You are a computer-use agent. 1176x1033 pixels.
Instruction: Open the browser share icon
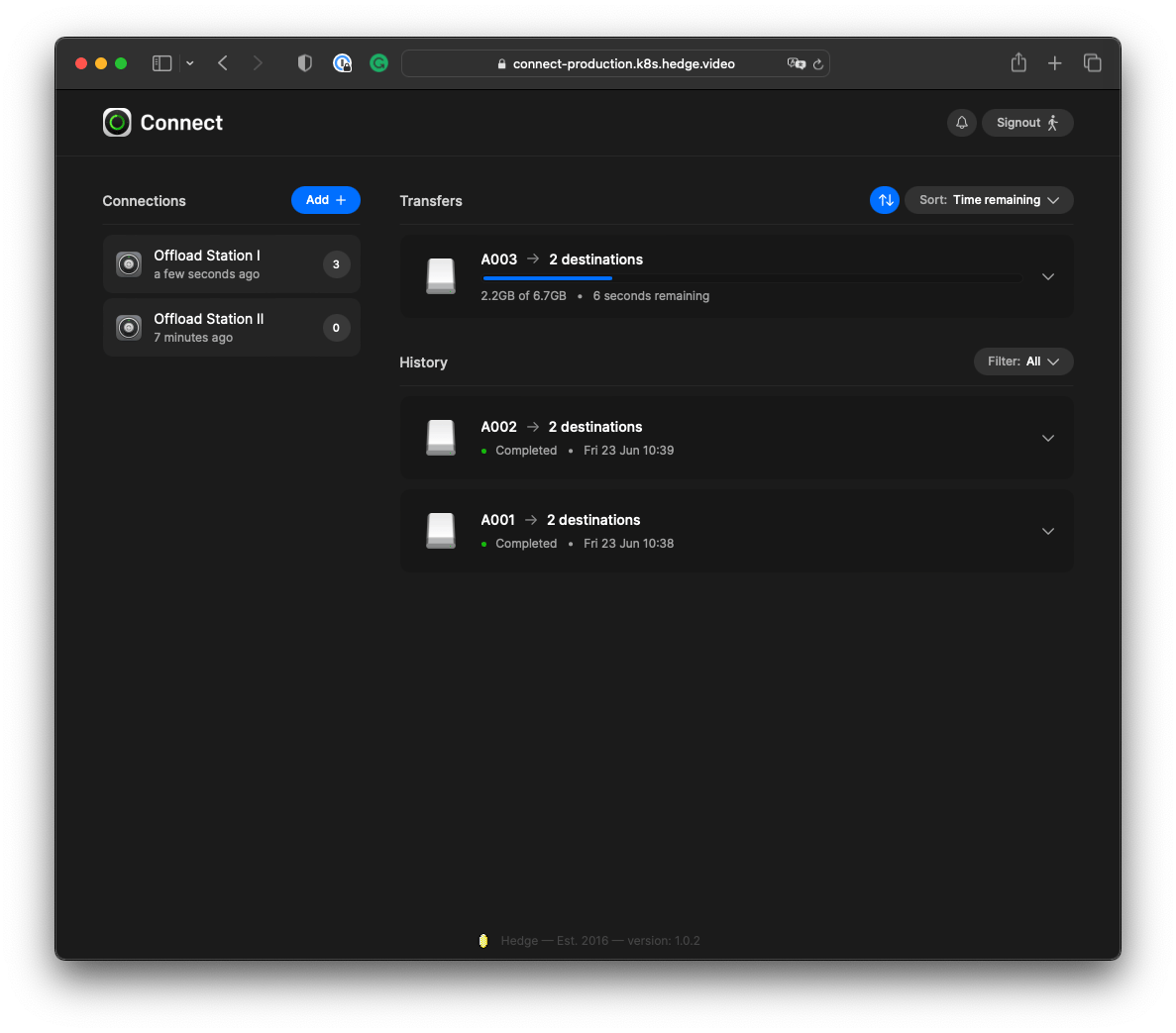pyautogui.click(x=1018, y=63)
